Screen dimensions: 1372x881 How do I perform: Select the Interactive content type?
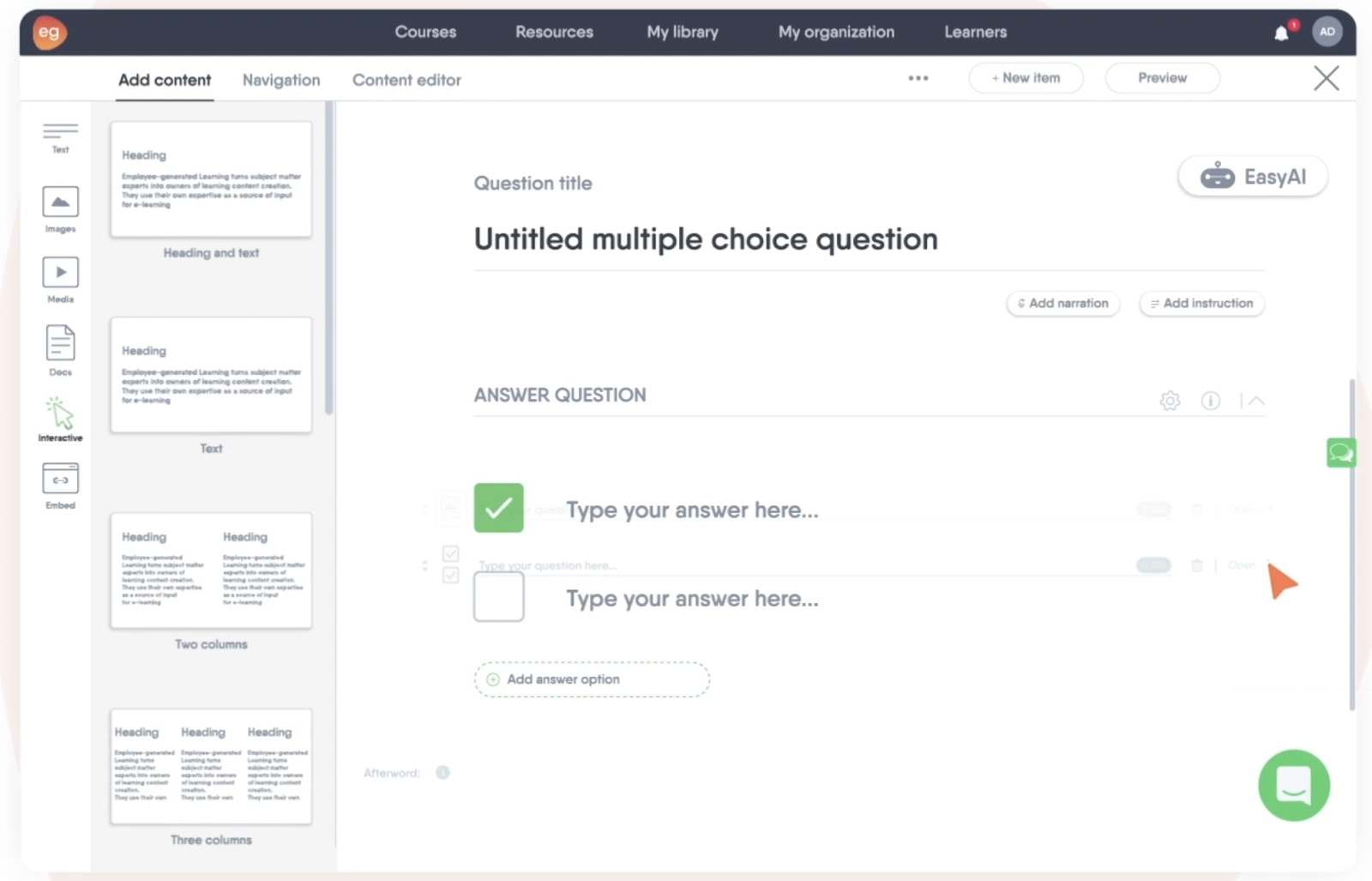click(x=60, y=419)
